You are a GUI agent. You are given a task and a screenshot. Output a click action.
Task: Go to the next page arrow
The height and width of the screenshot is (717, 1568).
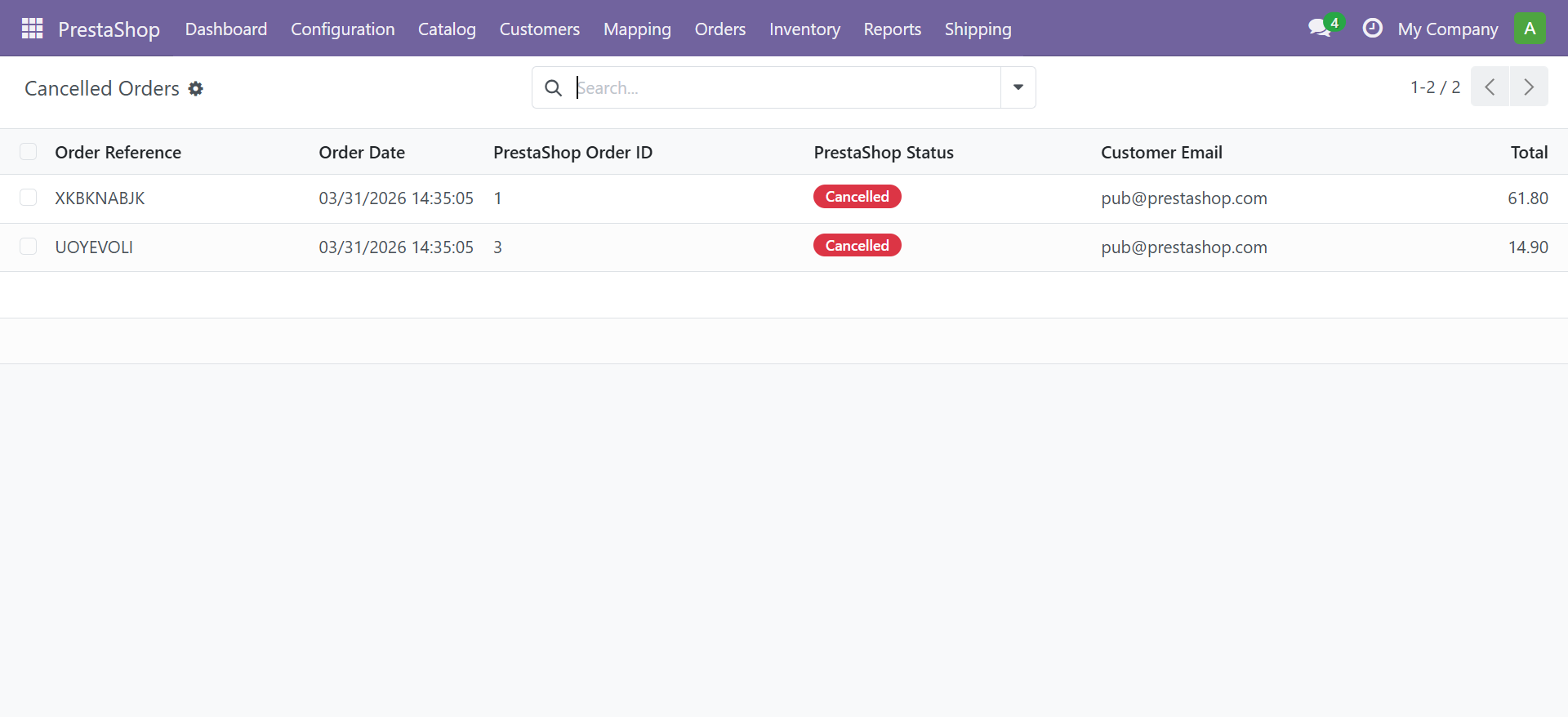pos(1529,87)
